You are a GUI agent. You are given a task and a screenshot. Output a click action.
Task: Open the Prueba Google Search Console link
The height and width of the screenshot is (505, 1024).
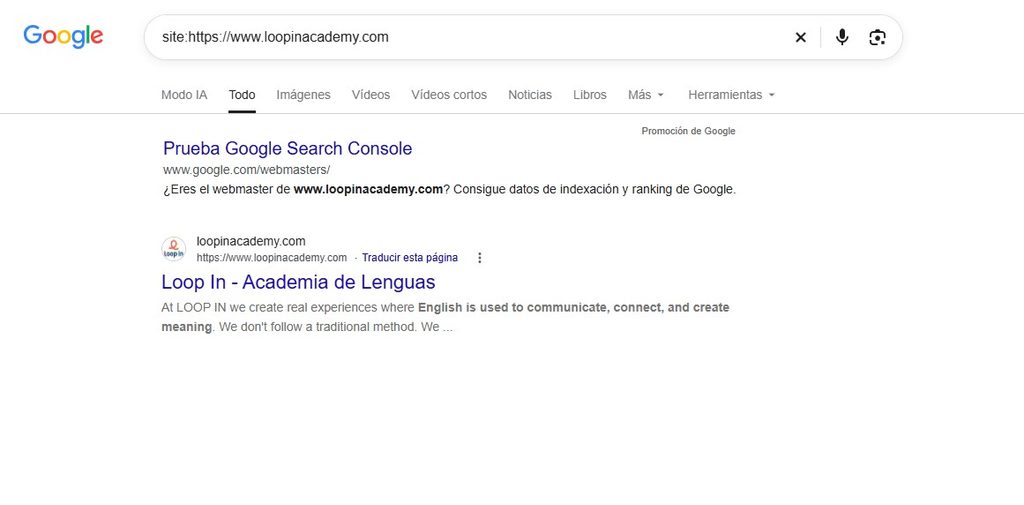pos(287,148)
